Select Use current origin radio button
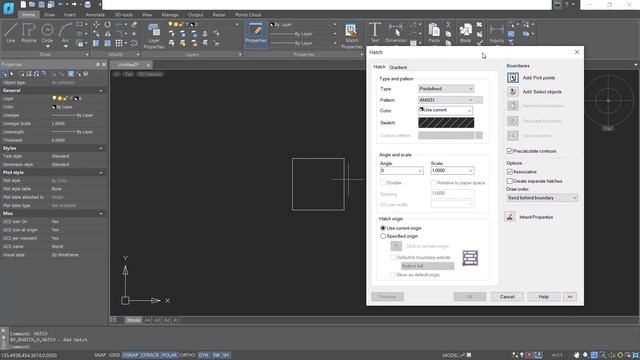The image size is (640, 360). [383, 228]
